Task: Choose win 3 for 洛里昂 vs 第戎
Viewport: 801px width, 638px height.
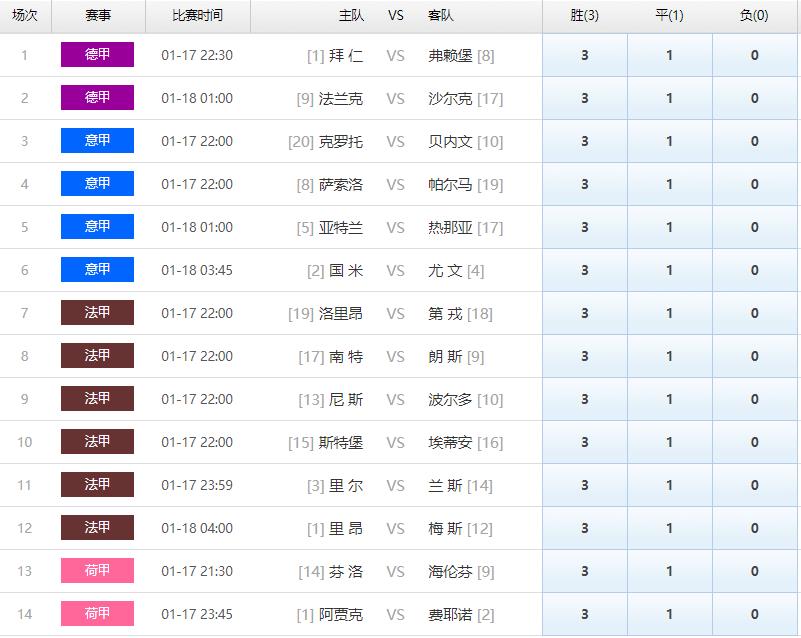Action: coord(585,313)
